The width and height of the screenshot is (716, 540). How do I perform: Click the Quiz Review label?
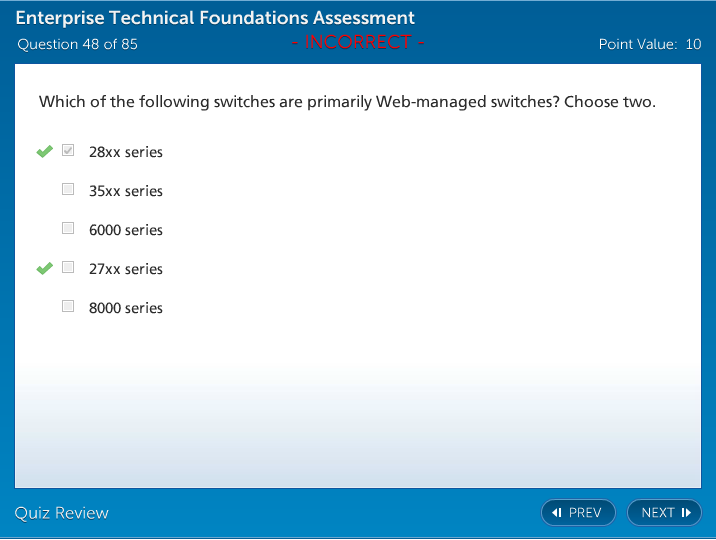(x=62, y=513)
